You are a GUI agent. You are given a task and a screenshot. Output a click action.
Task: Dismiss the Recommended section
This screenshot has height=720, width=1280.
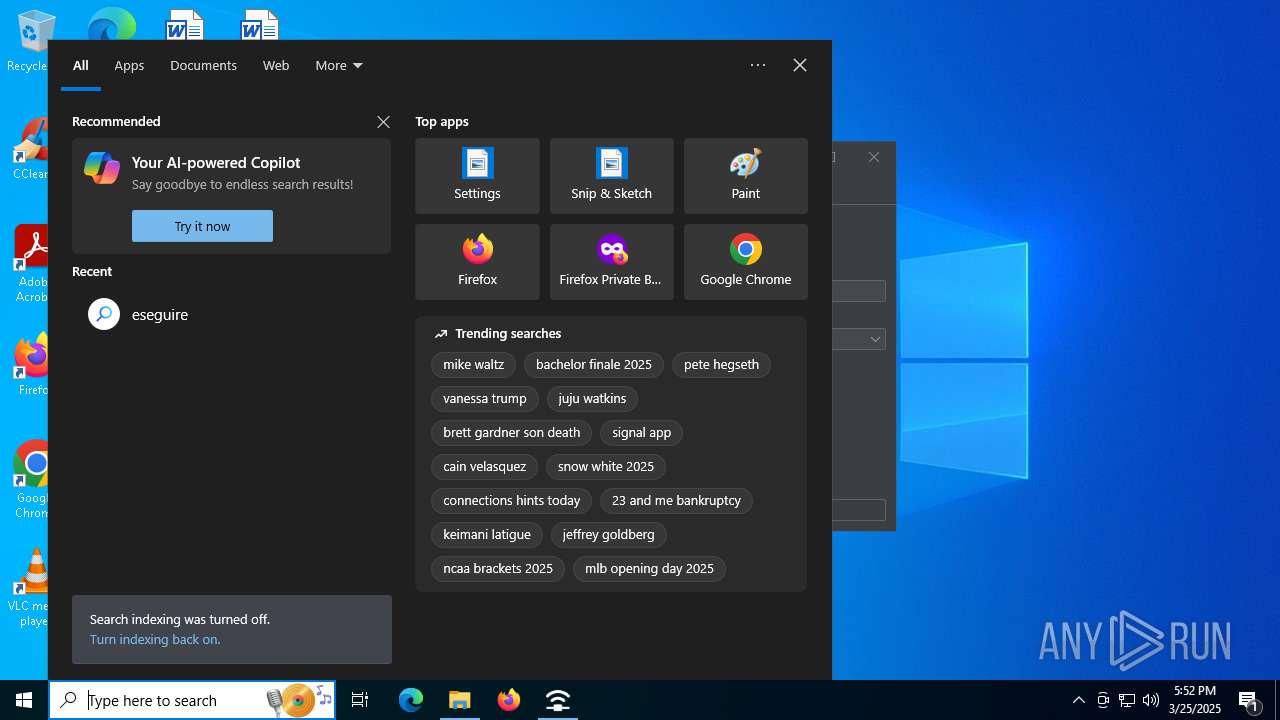tap(383, 122)
